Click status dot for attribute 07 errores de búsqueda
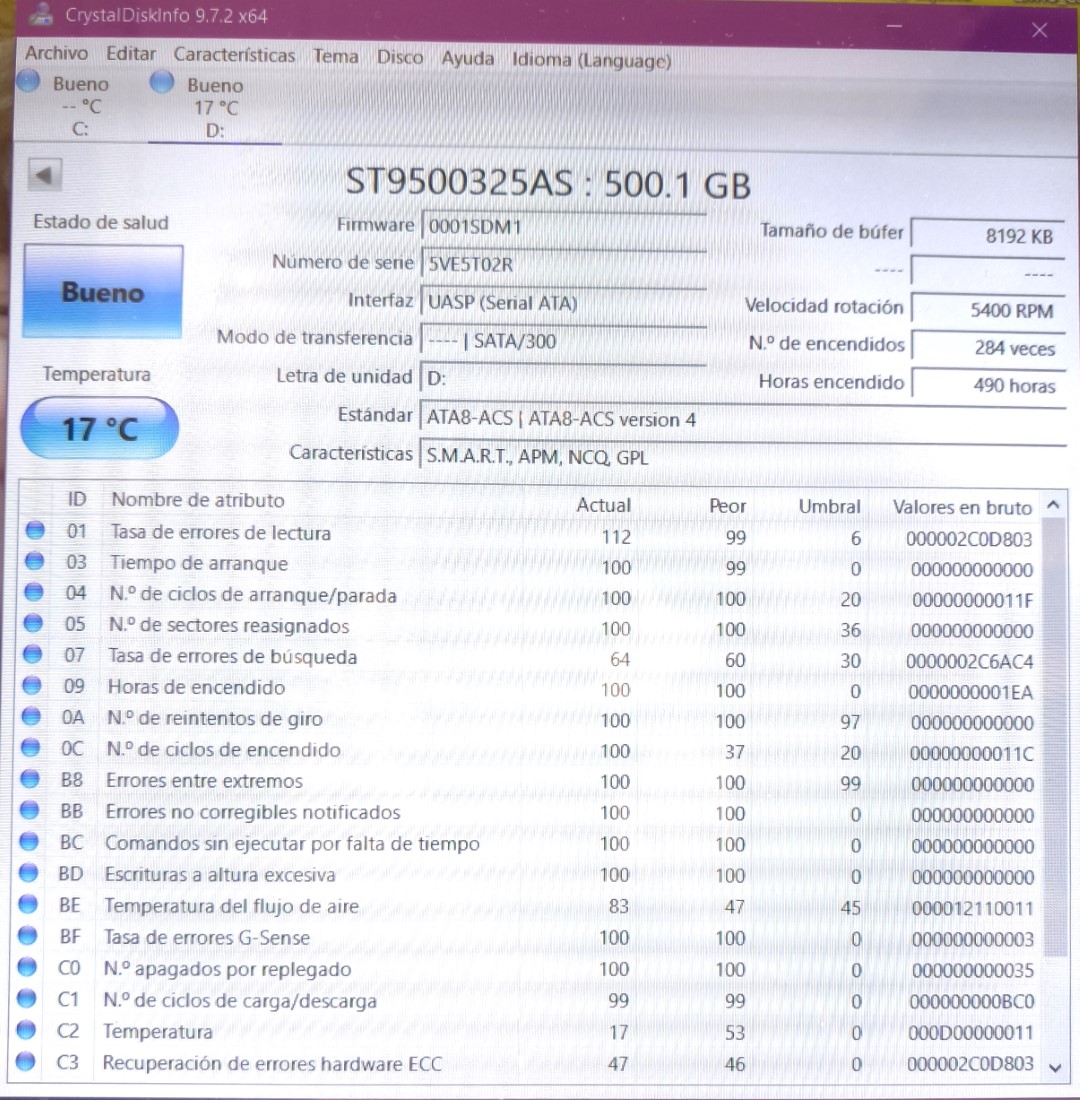1080x1100 pixels. pos(32,654)
